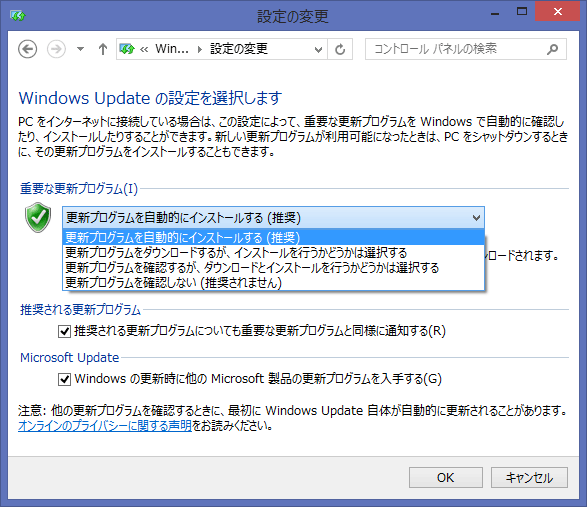This screenshot has height=507, width=587.
Task: Click the green shield check icon
Action: [38, 217]
